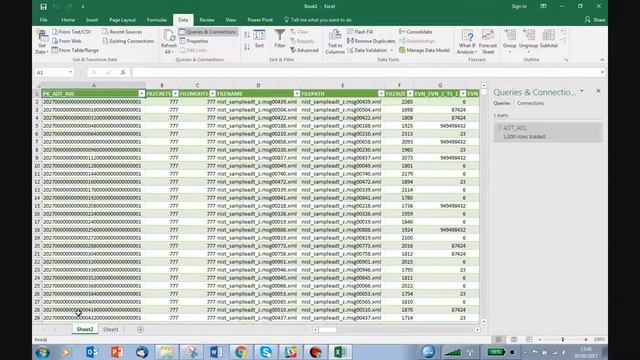The image size is (640, 360).
Task: Switch to the View tab
Action: [231, 20]
